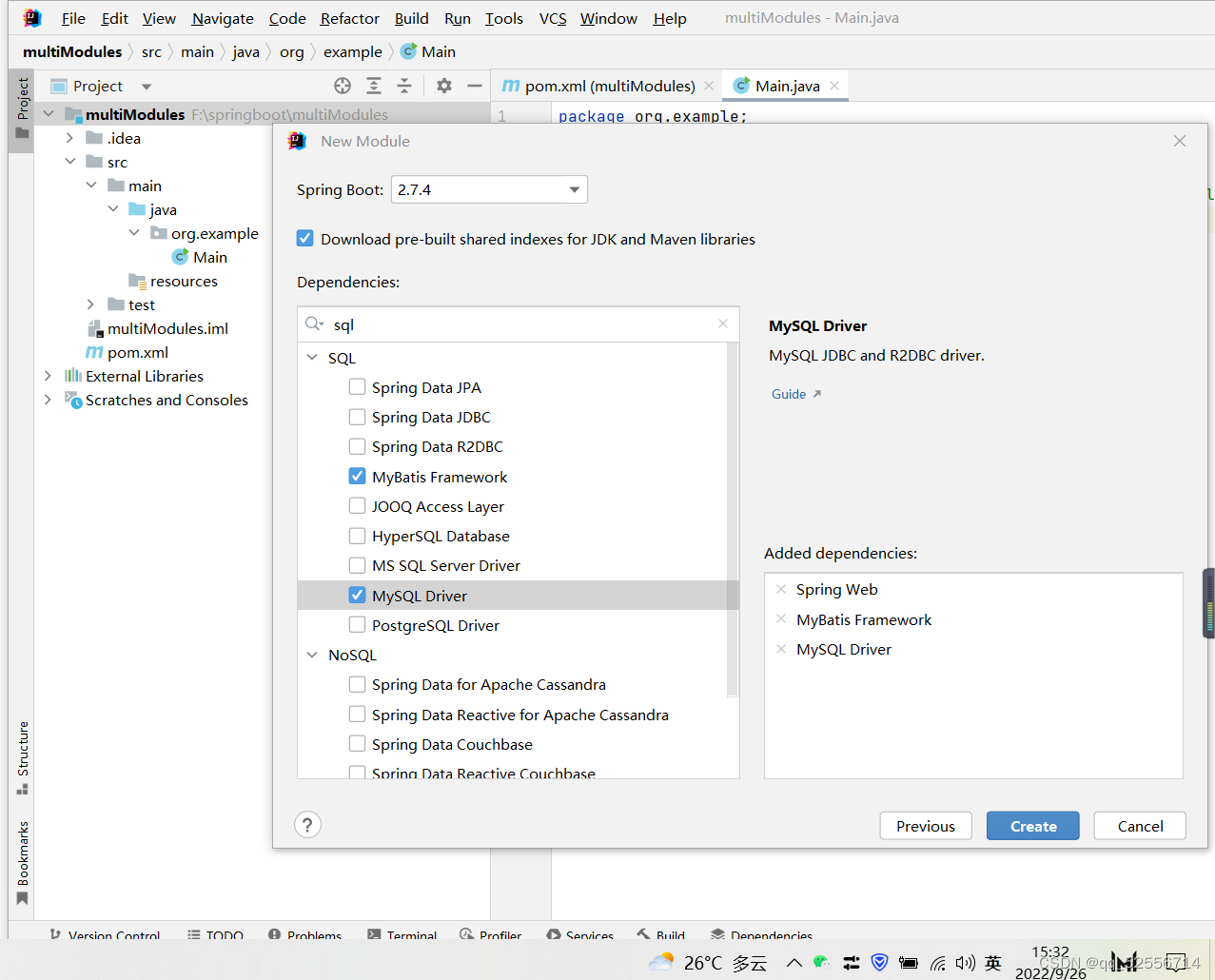
Task: Check PostgreSQL Driver dependency
Action: [357, 625]
